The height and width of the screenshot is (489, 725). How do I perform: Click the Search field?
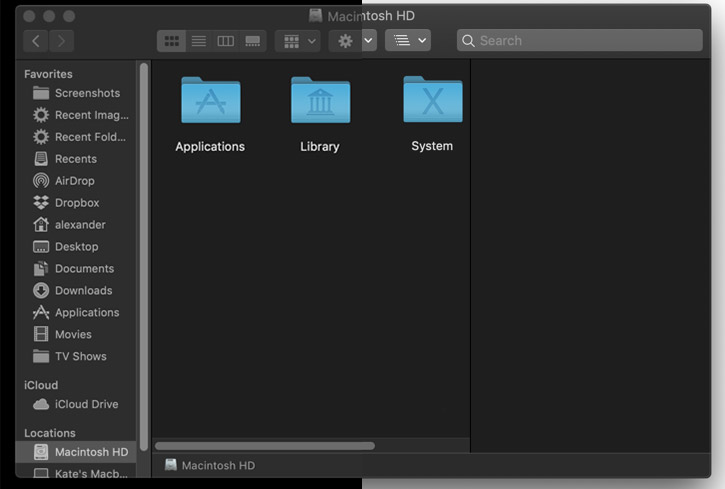pyautogui.click(x=580, y=41)
